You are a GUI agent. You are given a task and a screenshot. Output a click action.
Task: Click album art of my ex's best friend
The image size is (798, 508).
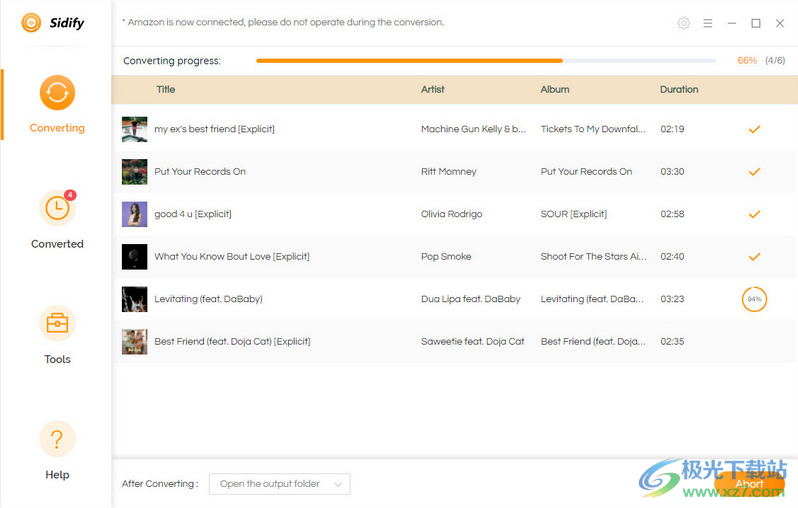point(134,129)
